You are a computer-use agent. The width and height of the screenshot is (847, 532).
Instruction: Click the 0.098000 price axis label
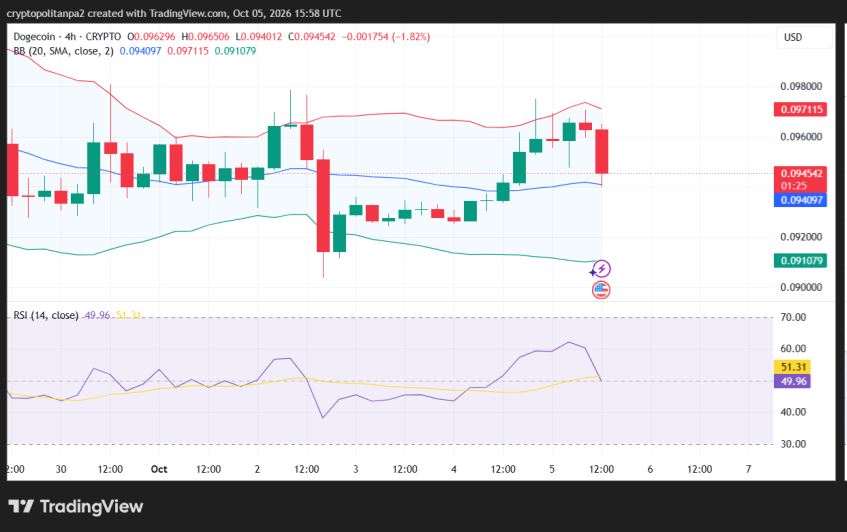(801, 86)
